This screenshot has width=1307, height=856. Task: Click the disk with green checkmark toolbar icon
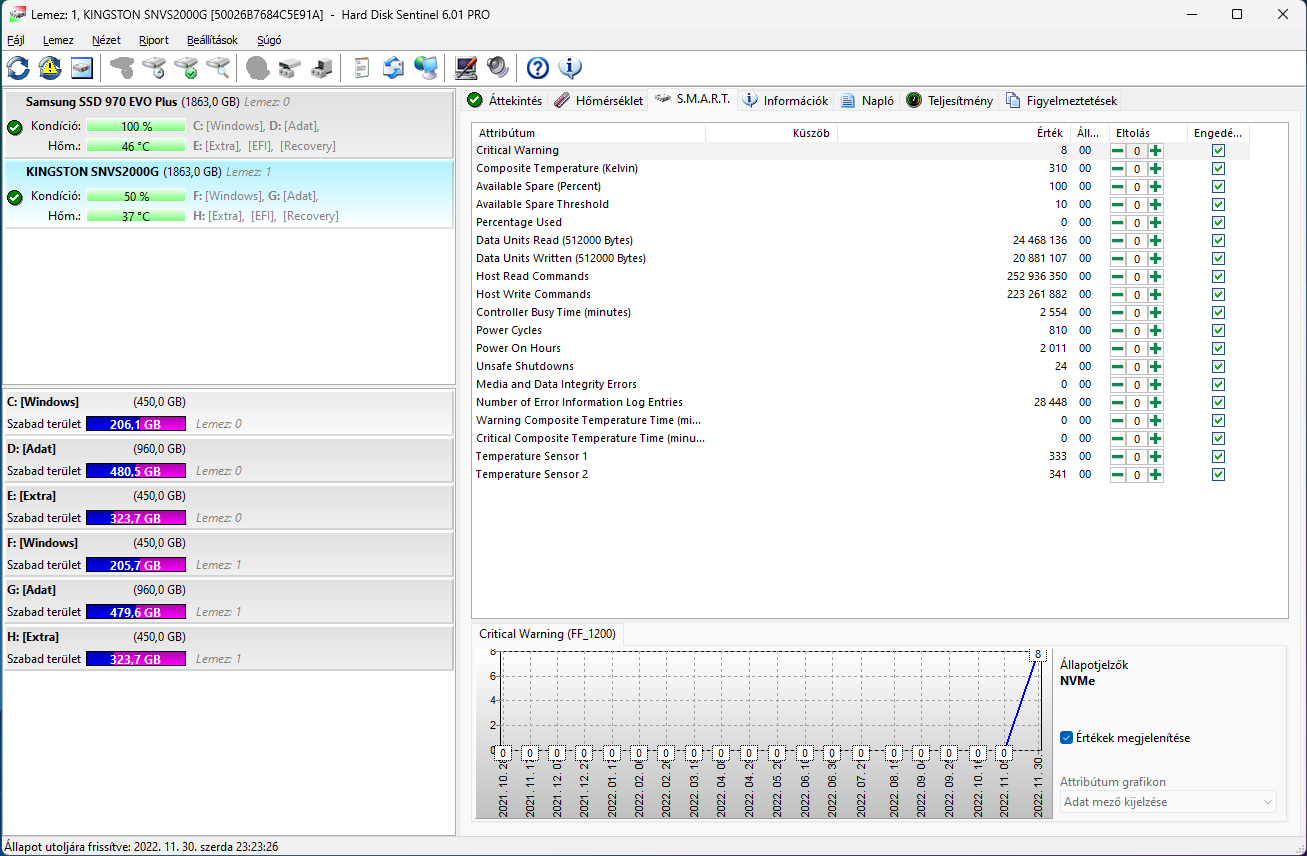point(186,68)
